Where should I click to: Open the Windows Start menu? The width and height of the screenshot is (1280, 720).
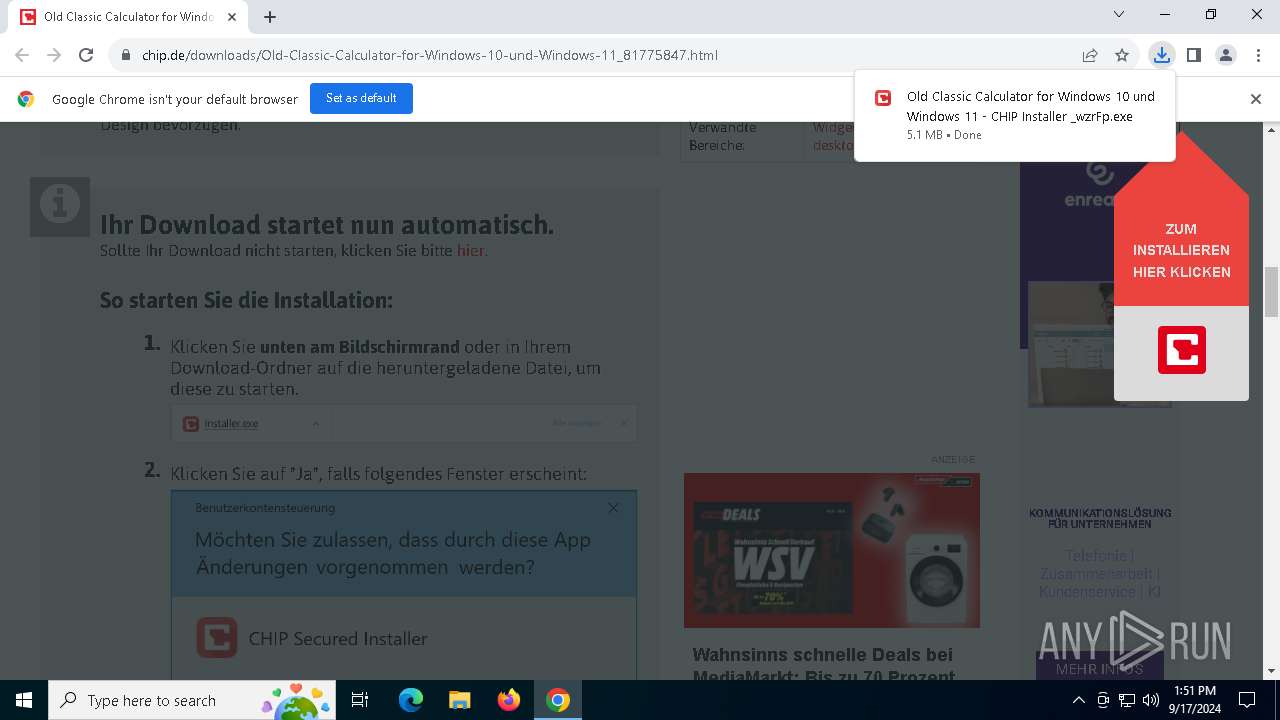(24, 700)
